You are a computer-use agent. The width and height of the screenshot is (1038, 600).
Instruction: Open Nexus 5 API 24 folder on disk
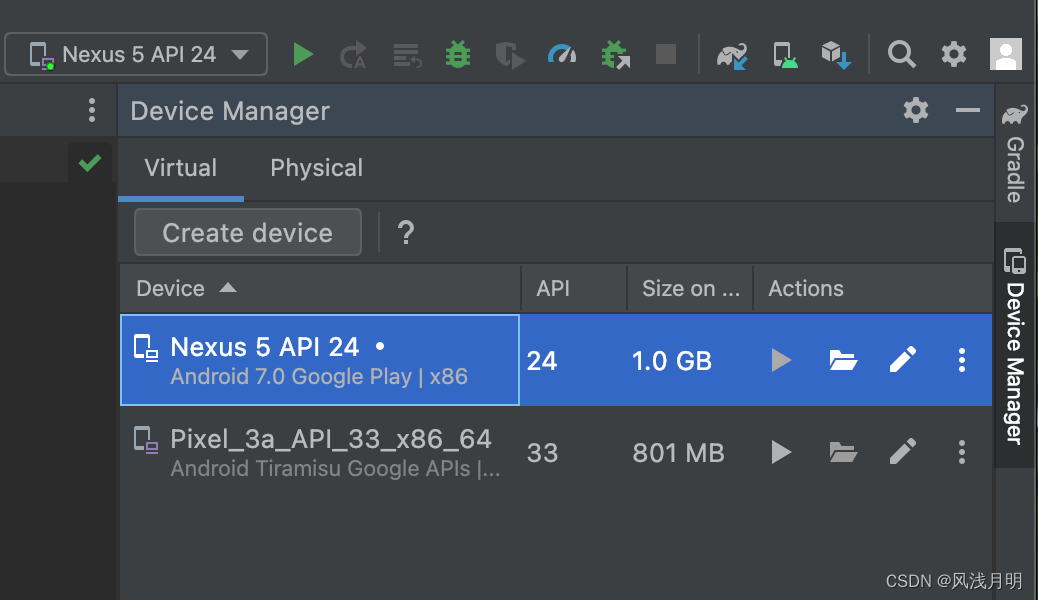point(843,360)
